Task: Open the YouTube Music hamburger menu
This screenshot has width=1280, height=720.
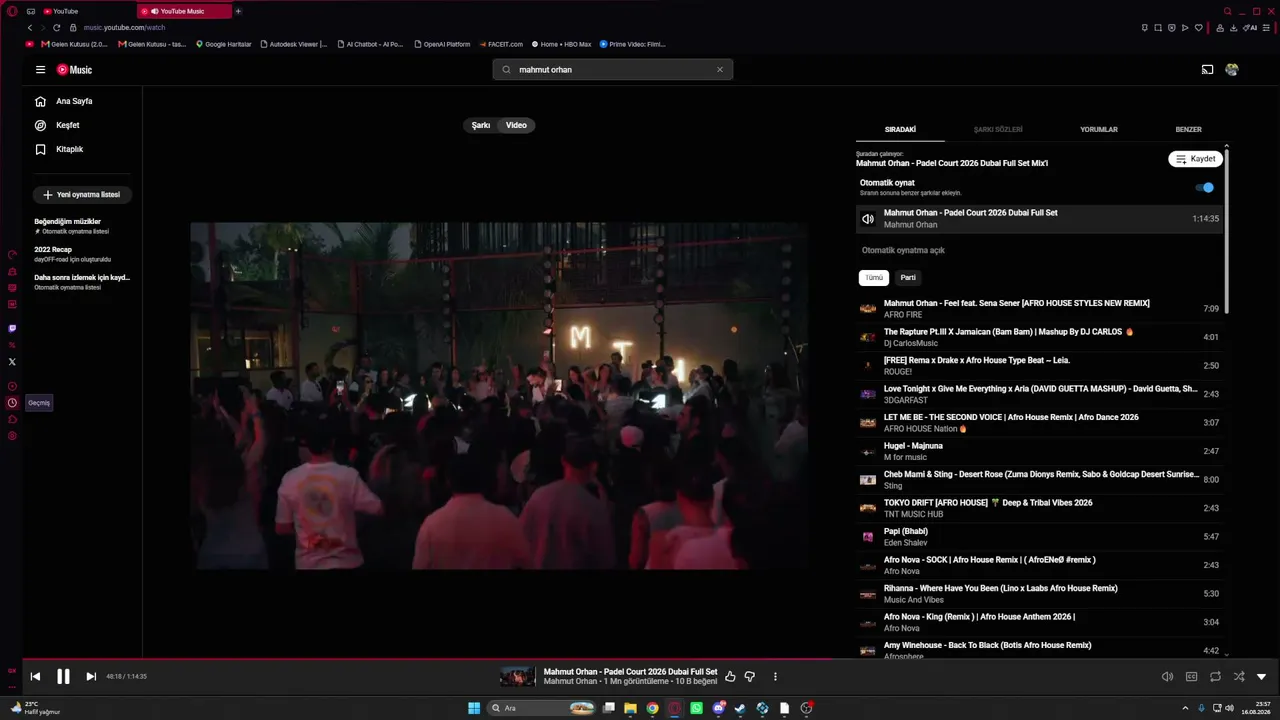Action: (40, 70)
